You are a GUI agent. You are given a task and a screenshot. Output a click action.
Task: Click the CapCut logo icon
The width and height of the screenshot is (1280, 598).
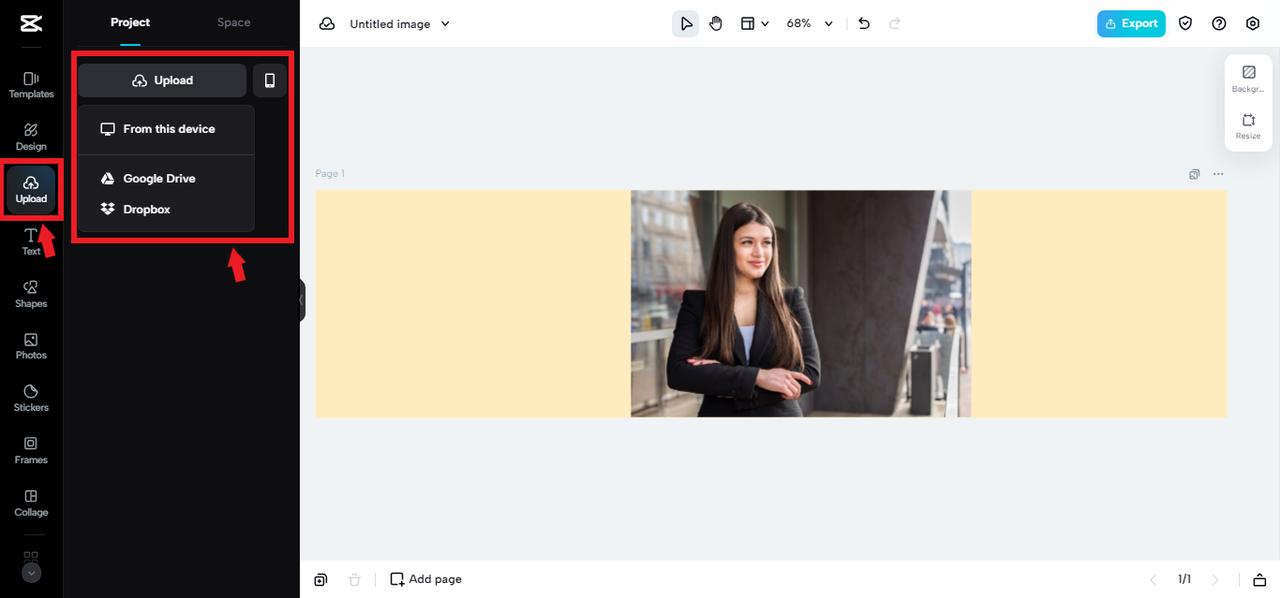(x=30, y=24)
